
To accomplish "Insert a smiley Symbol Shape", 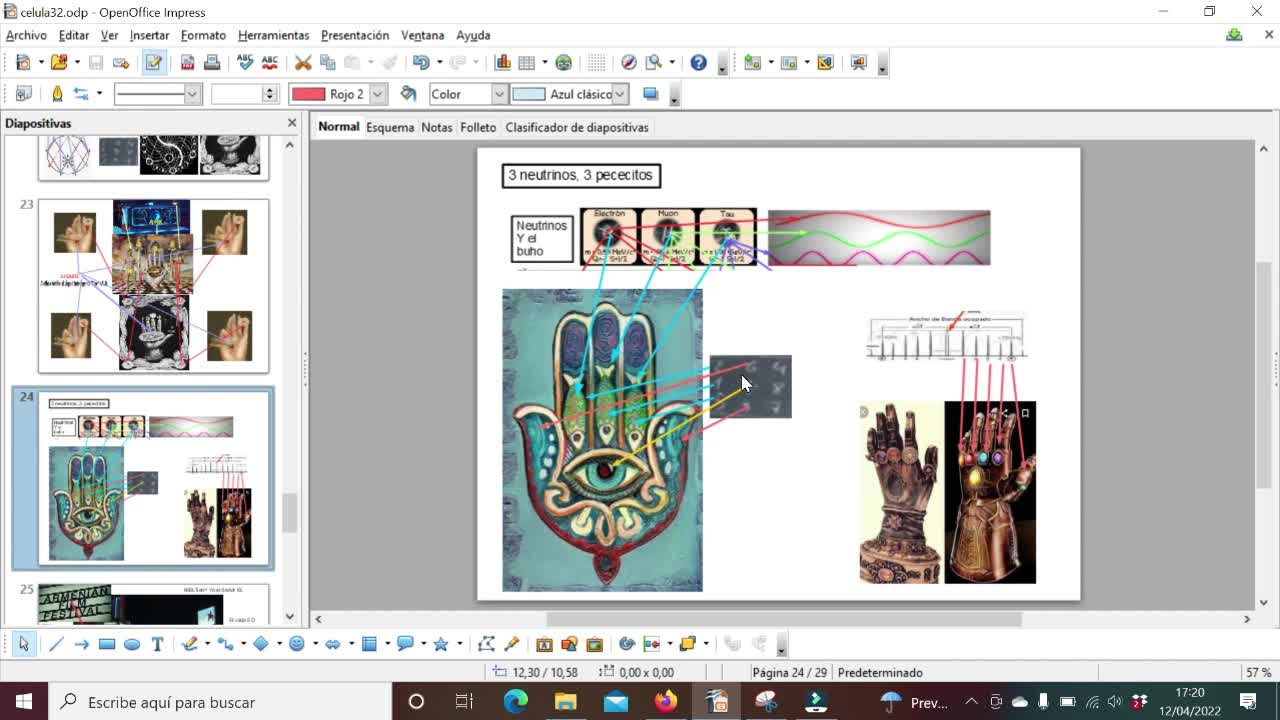I will (x=297, y=644).
